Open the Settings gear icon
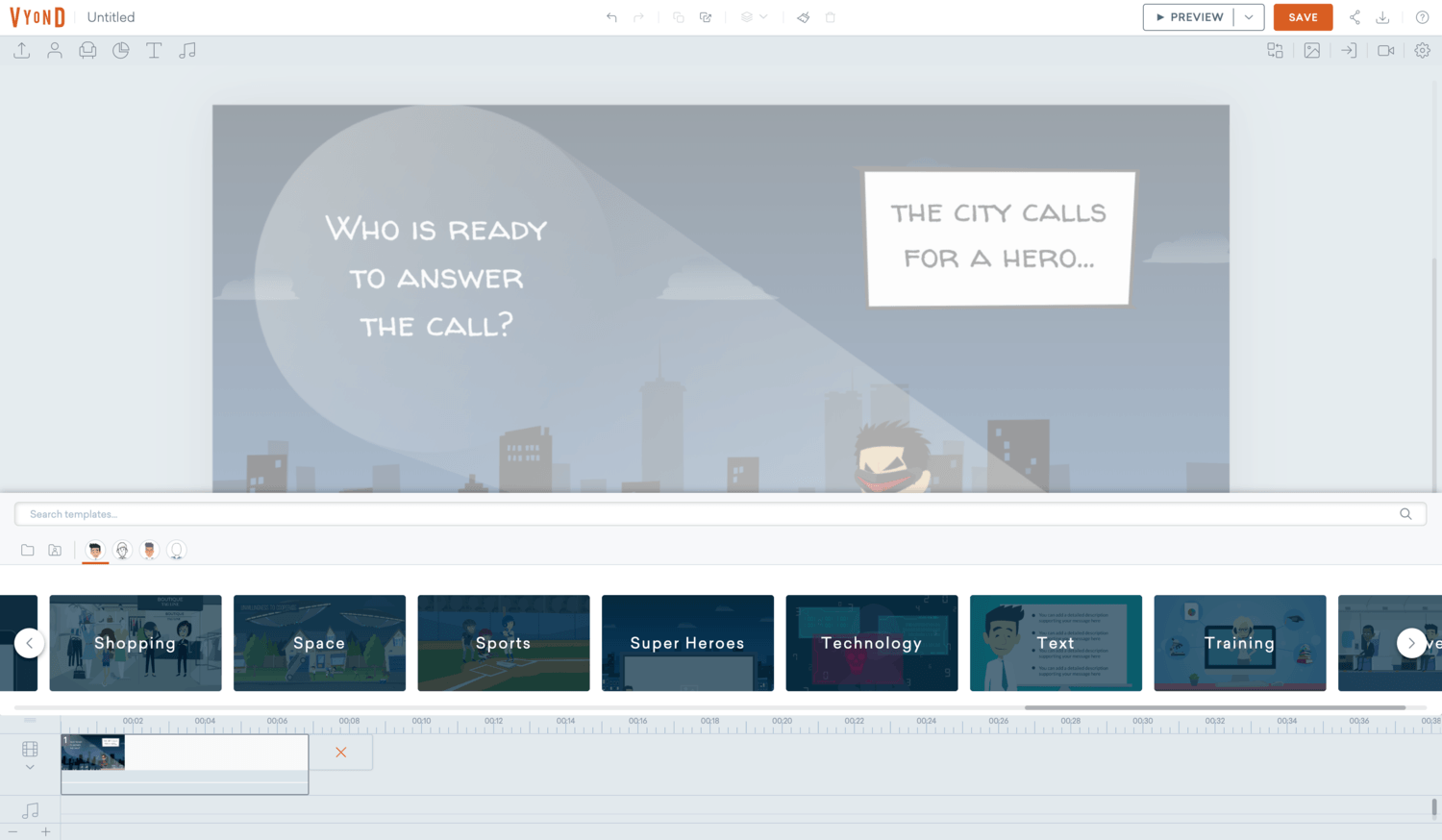 [1422, 50]
